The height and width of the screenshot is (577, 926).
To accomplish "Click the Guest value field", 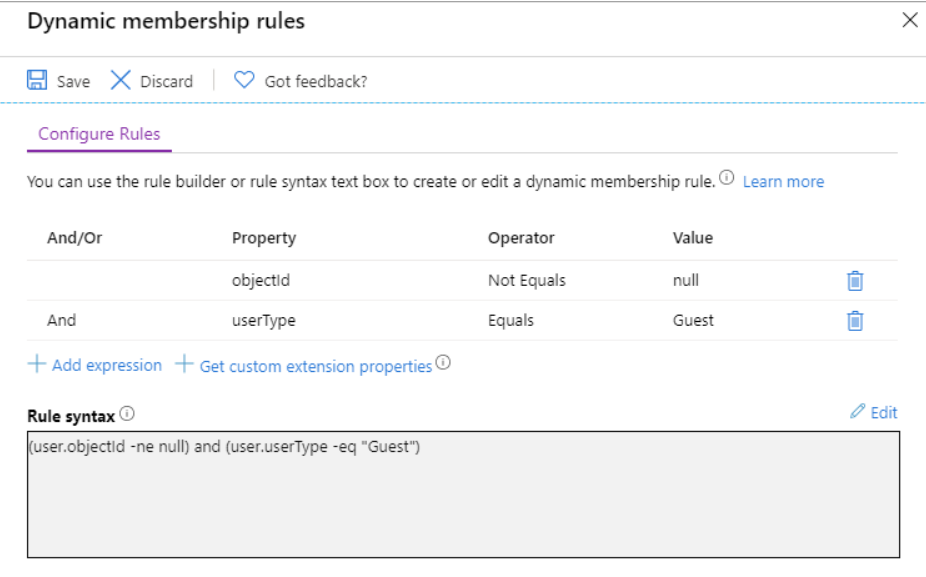I will 694,321.
